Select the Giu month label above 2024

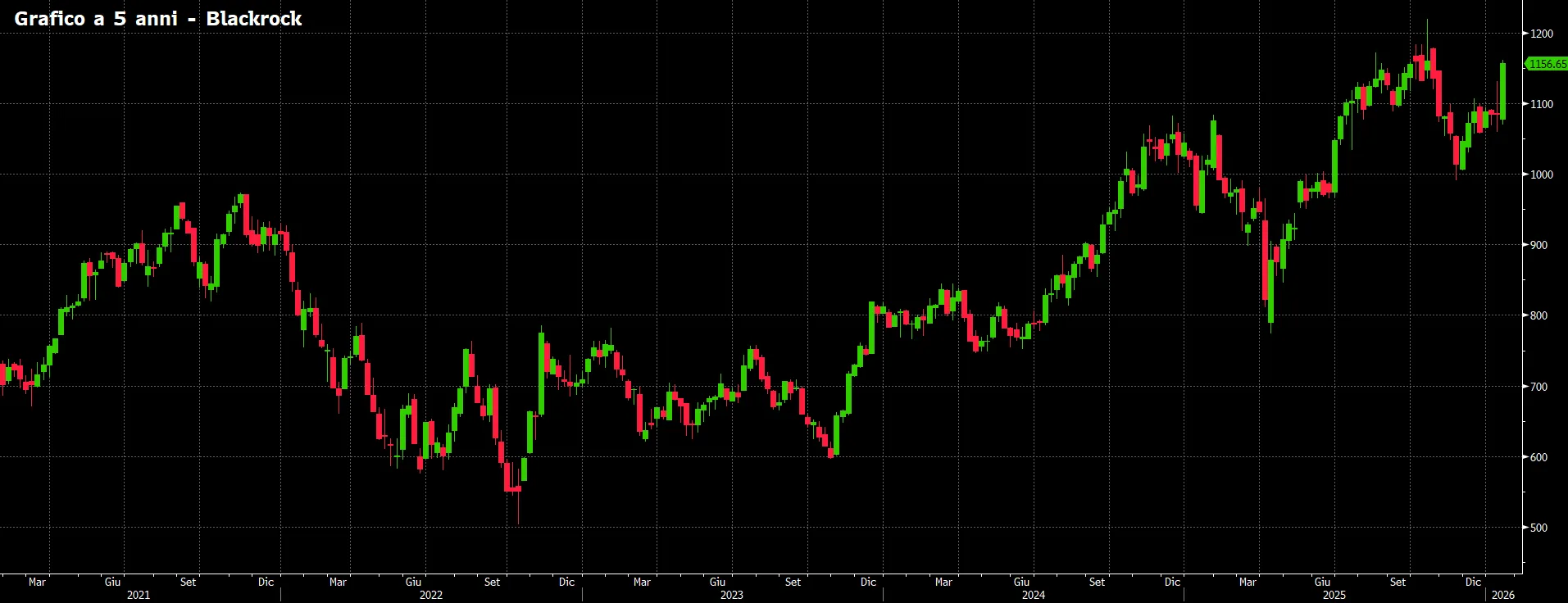(1022, 582)
